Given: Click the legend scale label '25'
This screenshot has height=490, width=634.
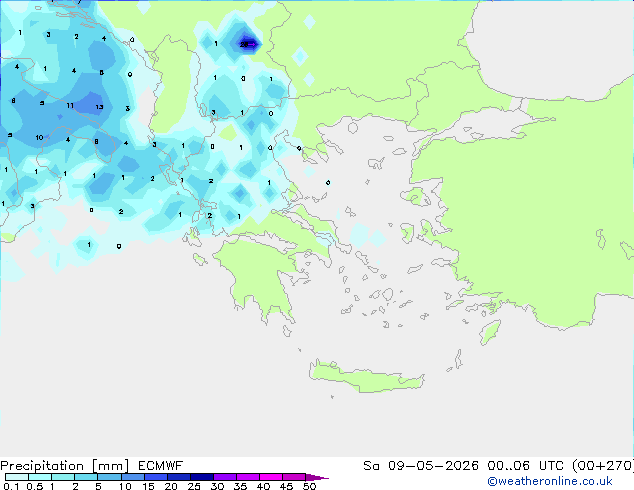Looking at the screenshot, I should point(194,486).
